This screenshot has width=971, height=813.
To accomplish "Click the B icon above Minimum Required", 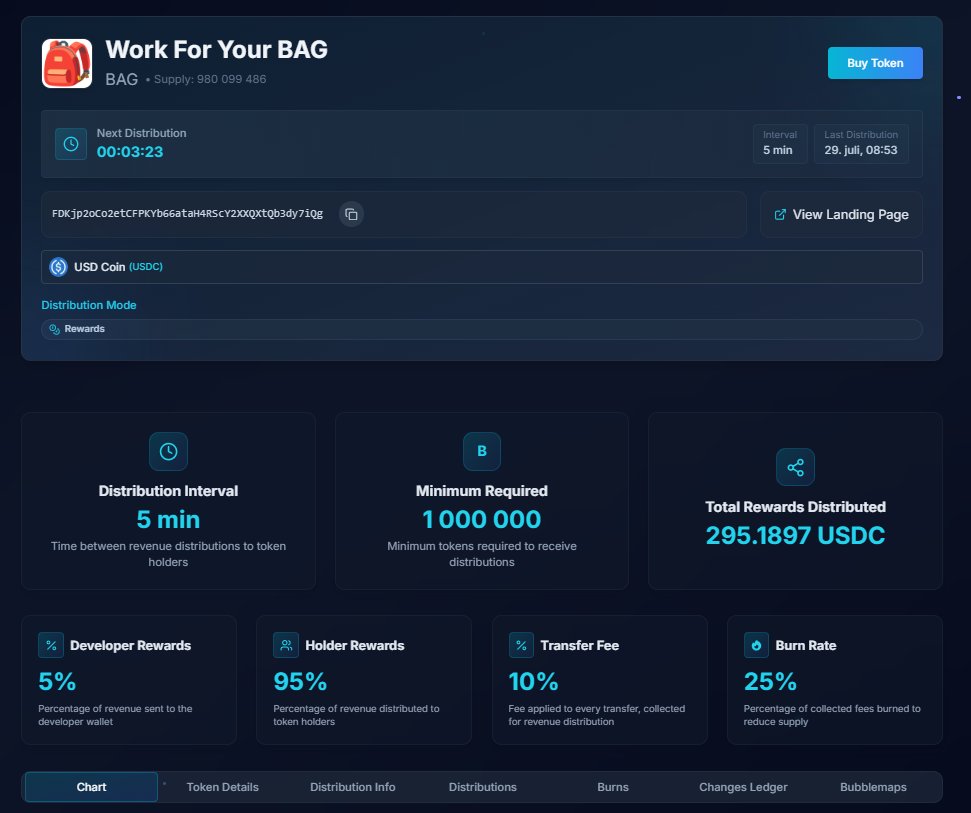I will tap(481, 451).
